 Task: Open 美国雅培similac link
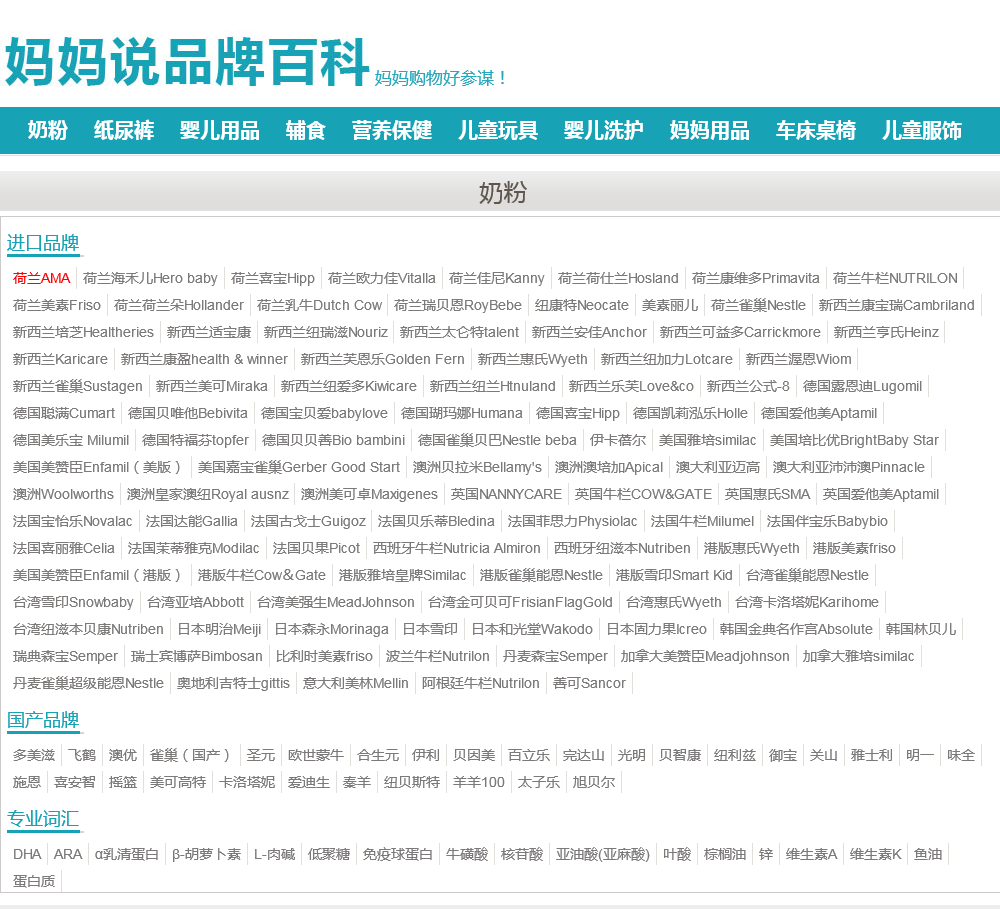point(707,440)
